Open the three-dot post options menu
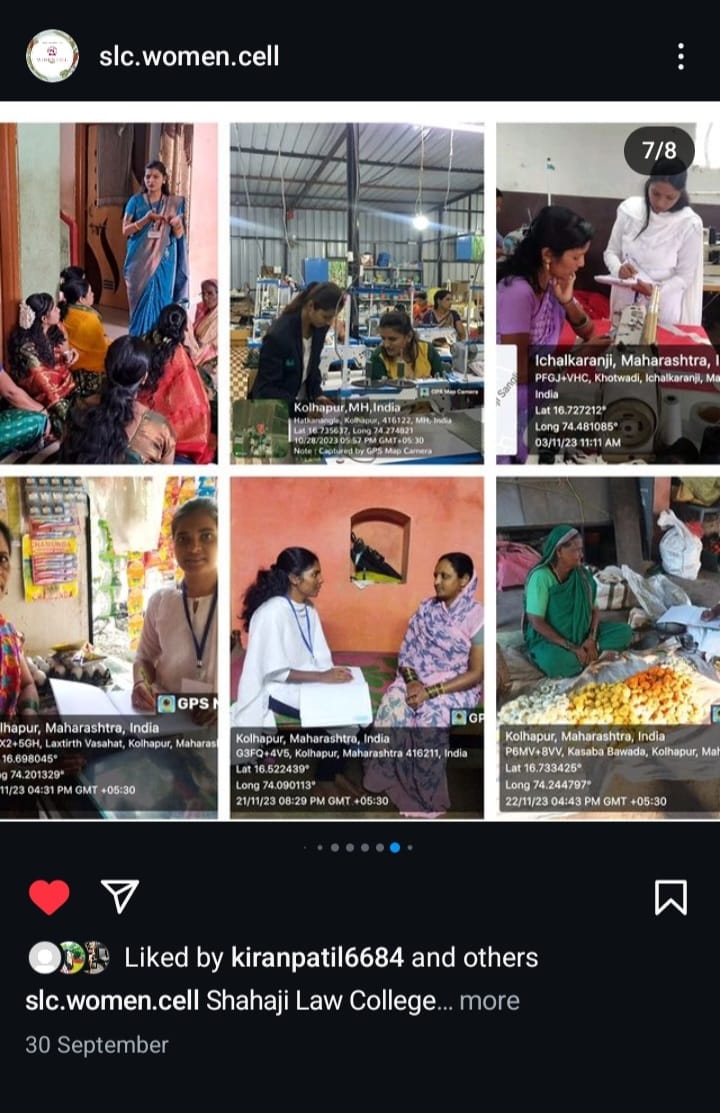Screen dimensions: 720x1113 (x=680, y=56)
